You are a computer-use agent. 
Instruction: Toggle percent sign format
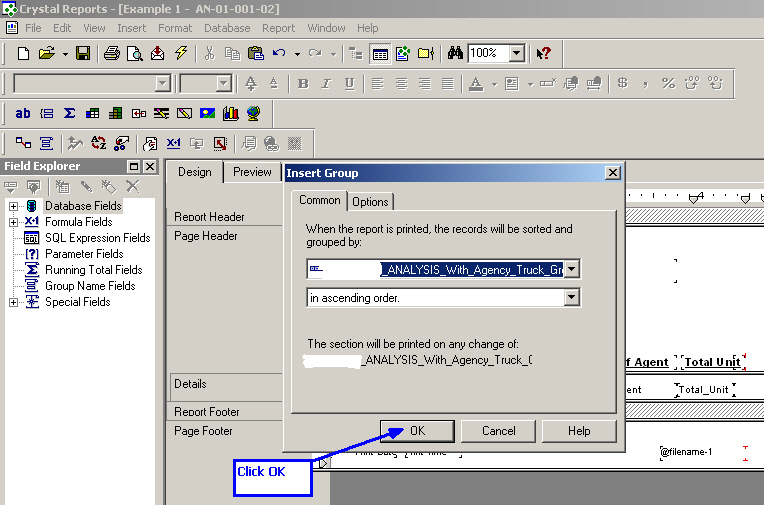tap(668, 83)
